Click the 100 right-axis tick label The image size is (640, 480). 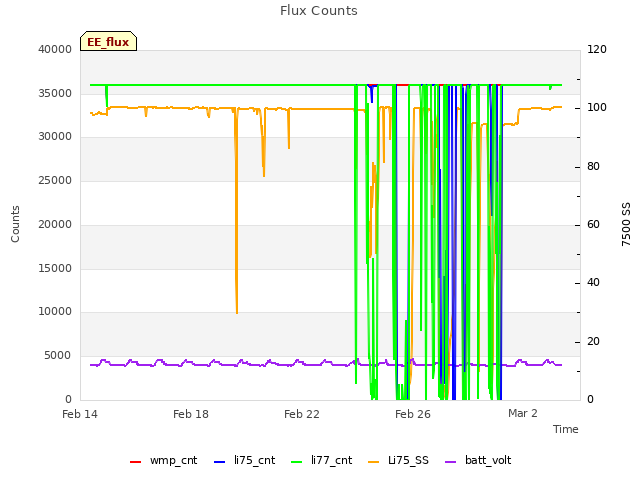tap(597, 108)
